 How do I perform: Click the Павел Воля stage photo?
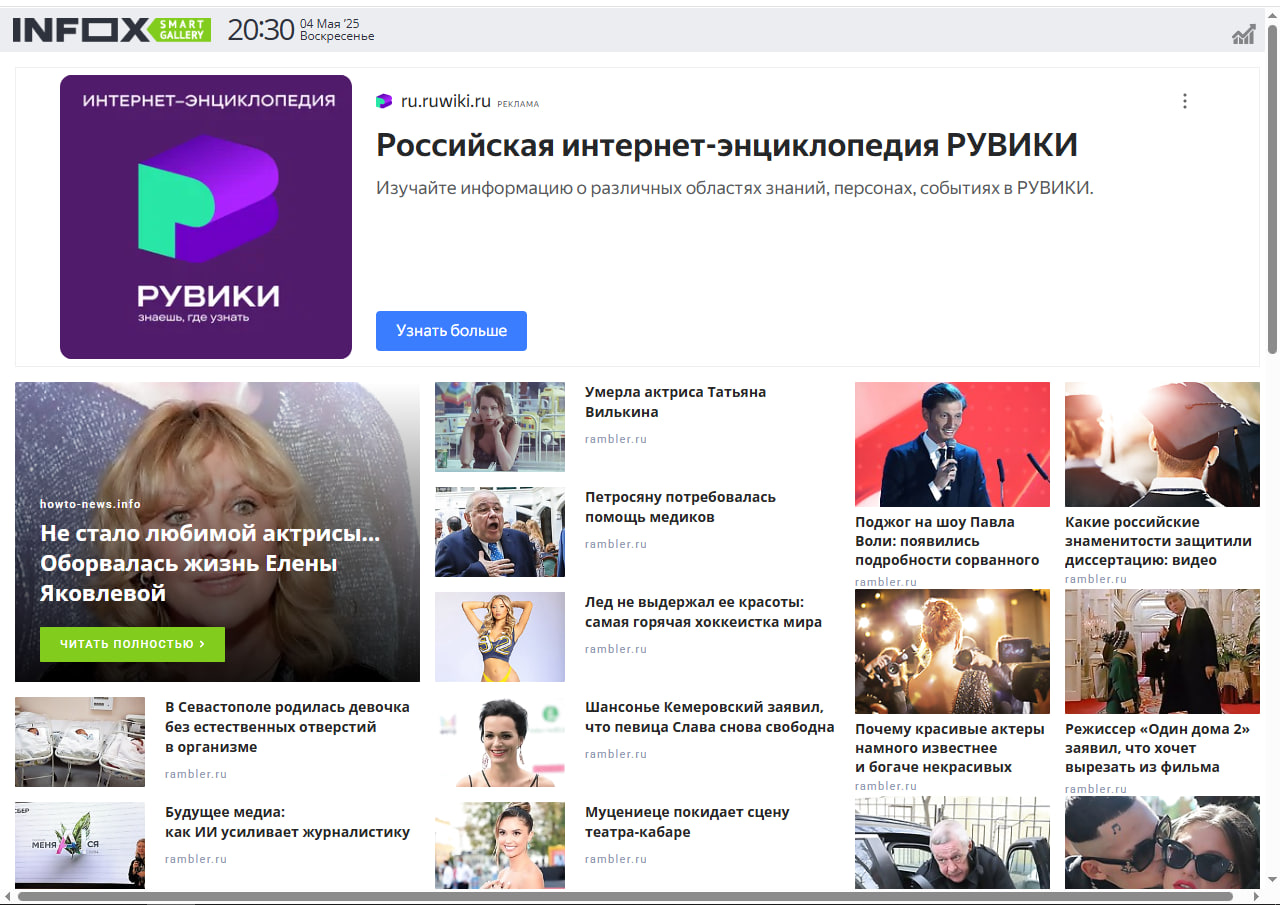click(x=952, y=444)
